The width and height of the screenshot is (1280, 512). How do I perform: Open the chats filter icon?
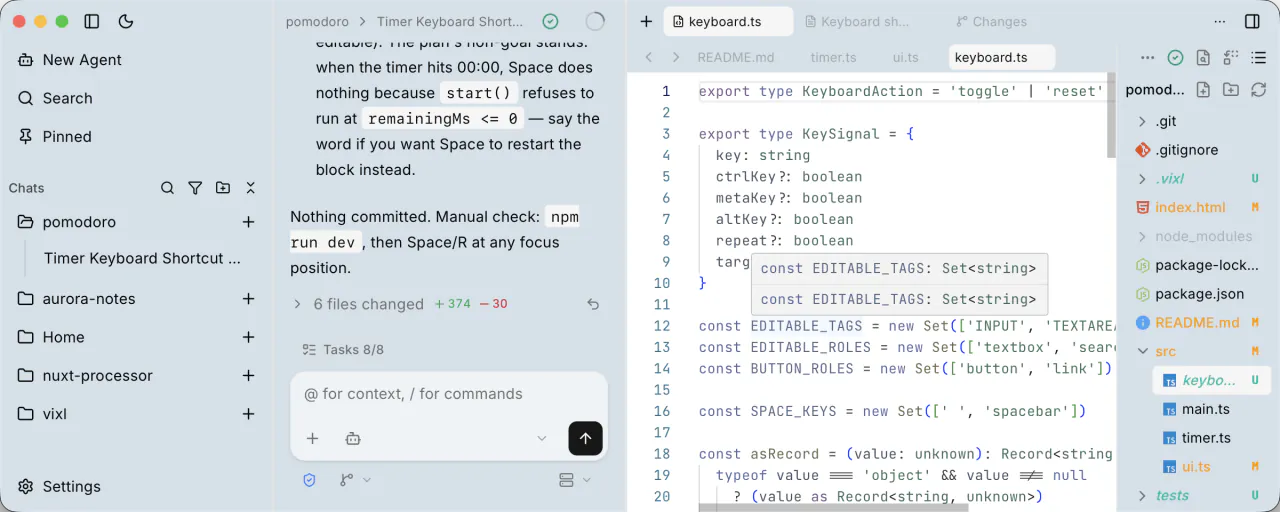(195, 188)
